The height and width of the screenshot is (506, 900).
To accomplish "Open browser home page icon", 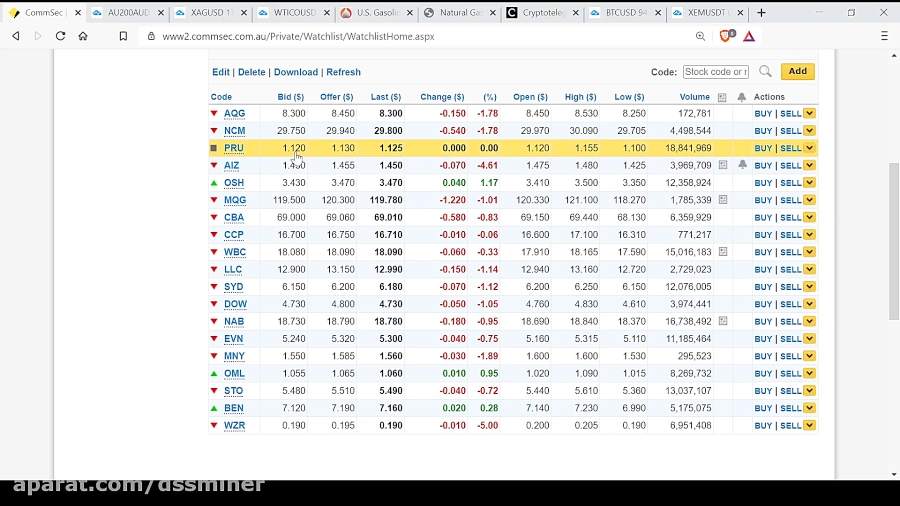I will pyautogui.click(x=83, y=36).
